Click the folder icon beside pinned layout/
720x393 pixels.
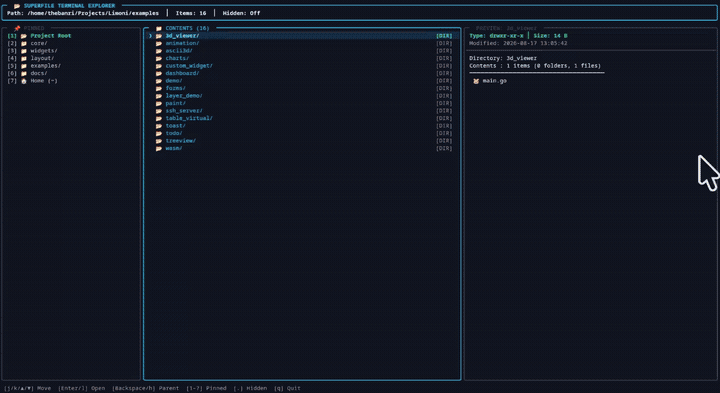pyautogui.click(x=24, y=58)
